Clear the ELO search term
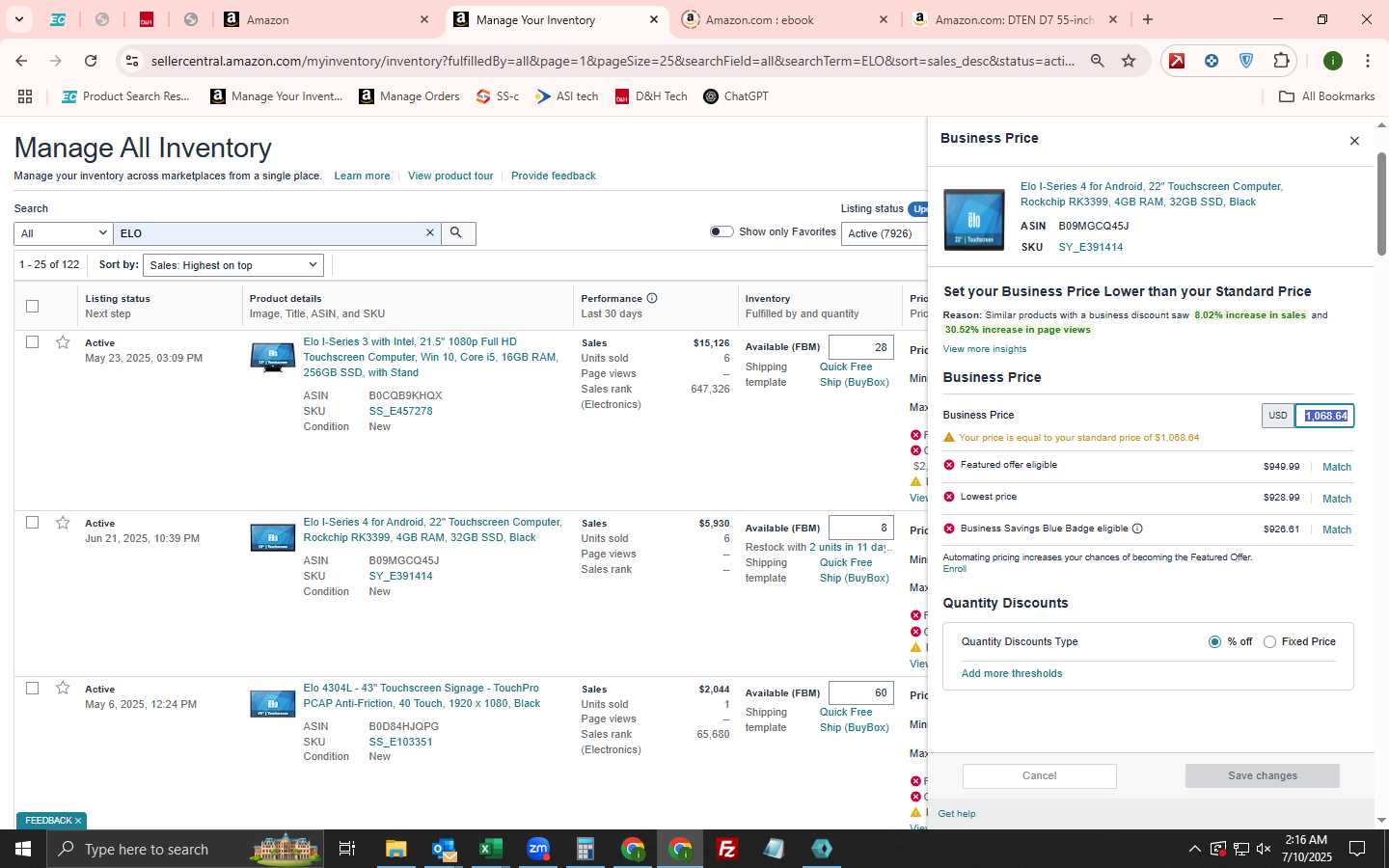 pyautogui.click(x=430, y=233)
